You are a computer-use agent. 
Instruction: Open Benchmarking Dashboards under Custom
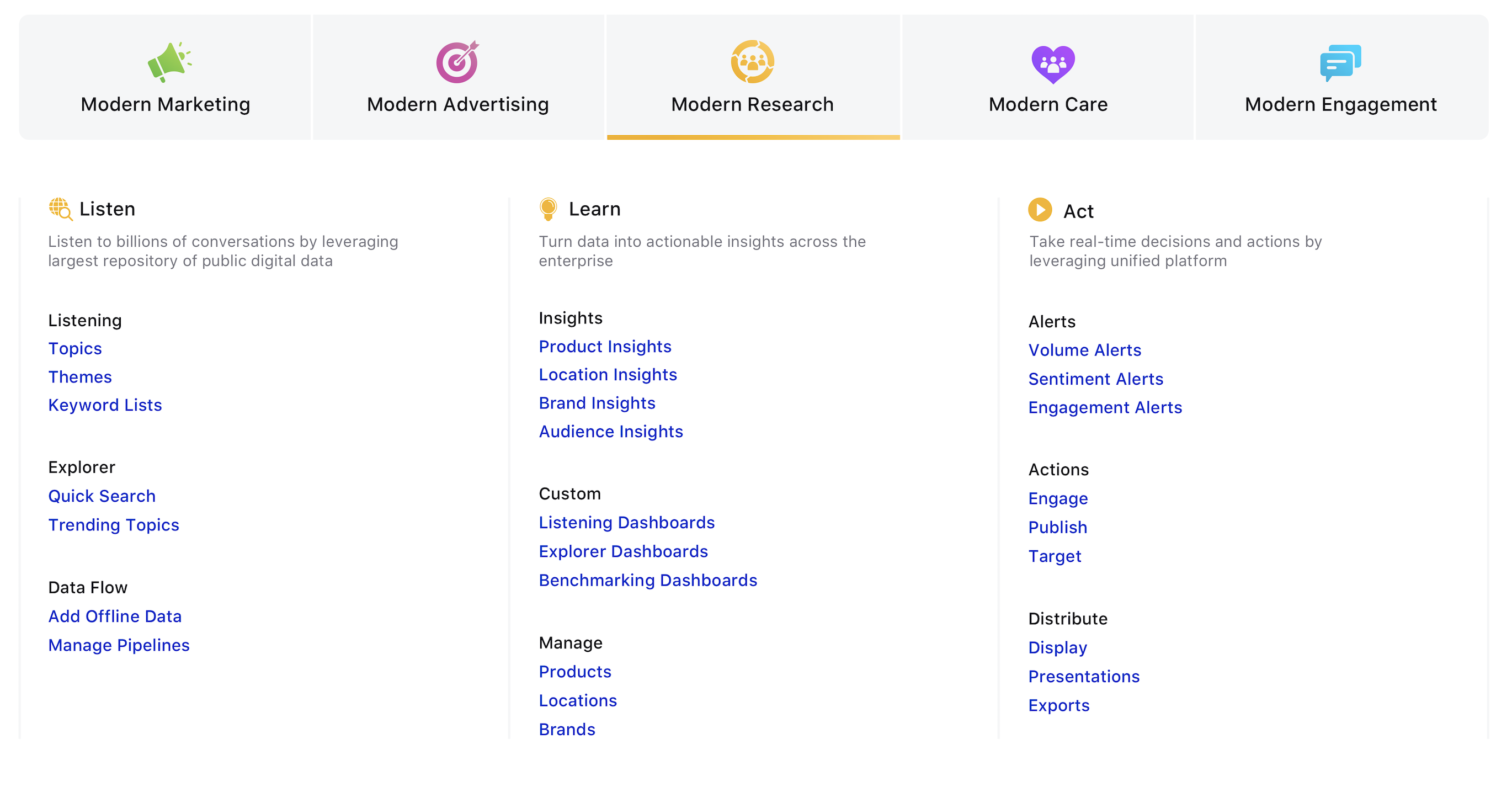(x=647, y=580)
